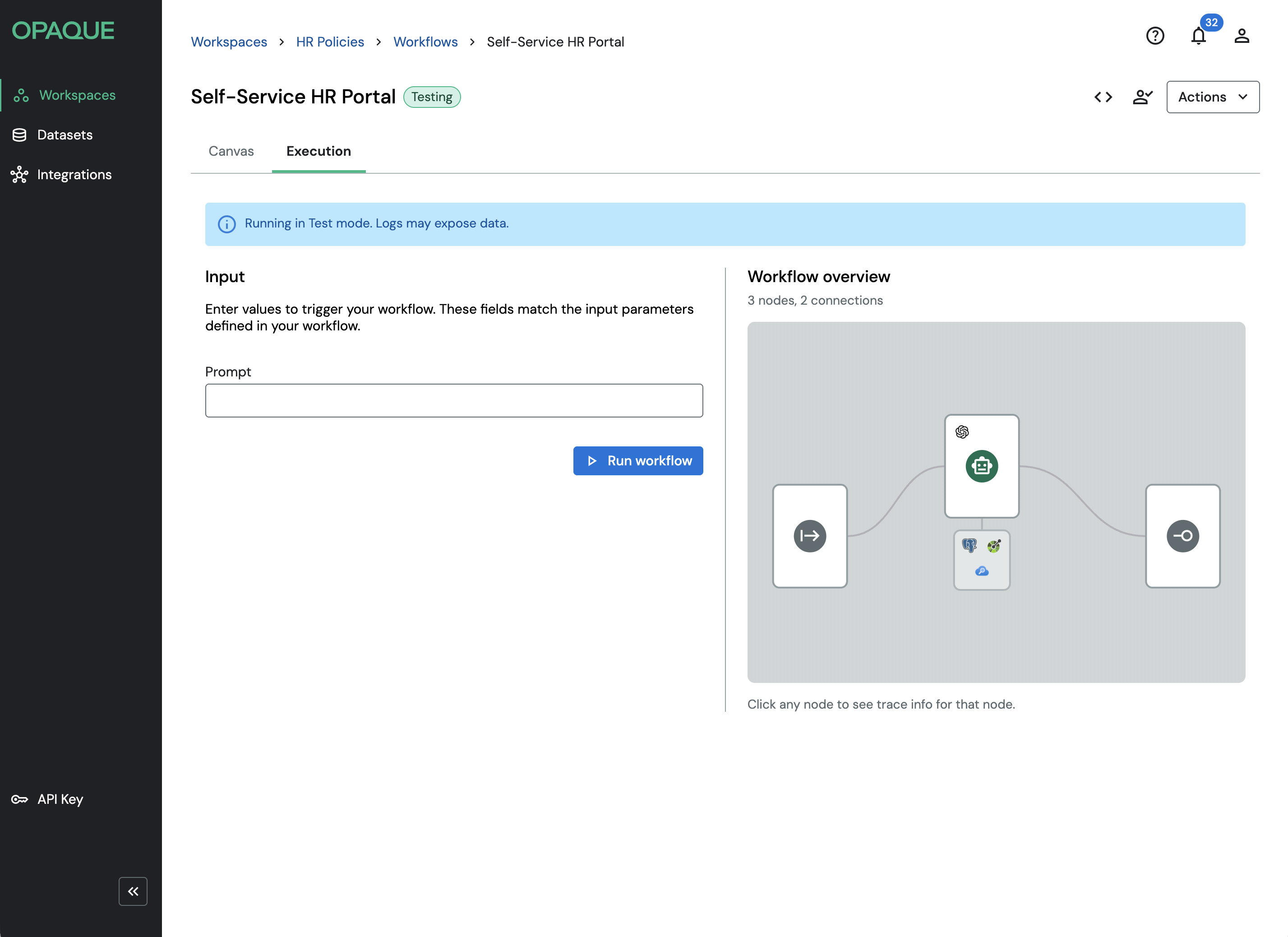Screen dimensions: 1288x937
Task: Select the agent robot node in overview
Action: coord(981,466)
